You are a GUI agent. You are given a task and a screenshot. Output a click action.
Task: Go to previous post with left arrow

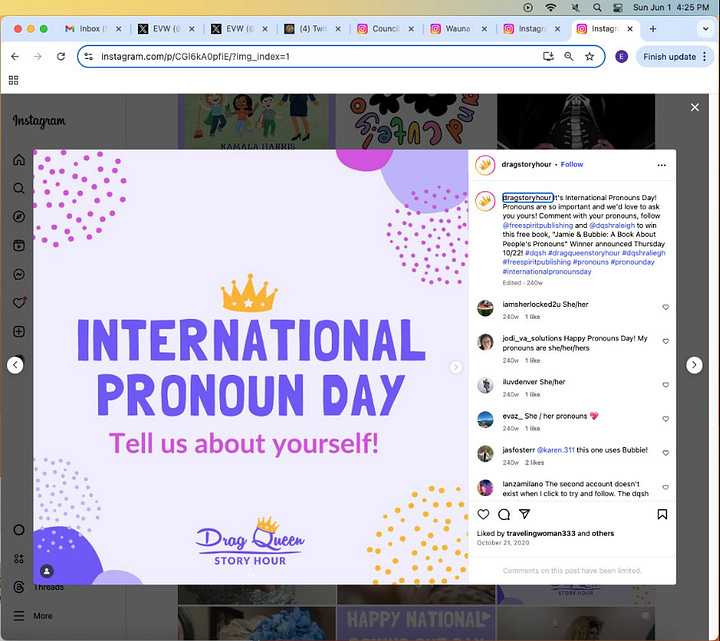pyautogui.click(x=15, y=365)
